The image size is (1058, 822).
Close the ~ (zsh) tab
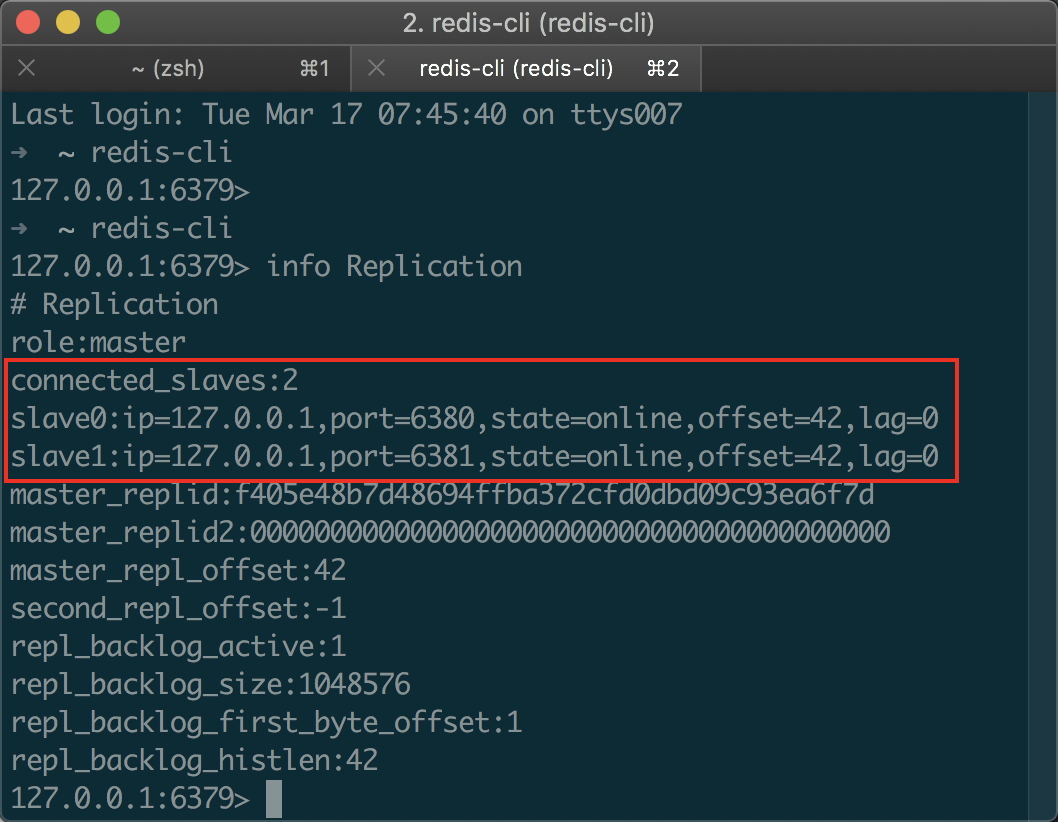click(x=26, y=68)
